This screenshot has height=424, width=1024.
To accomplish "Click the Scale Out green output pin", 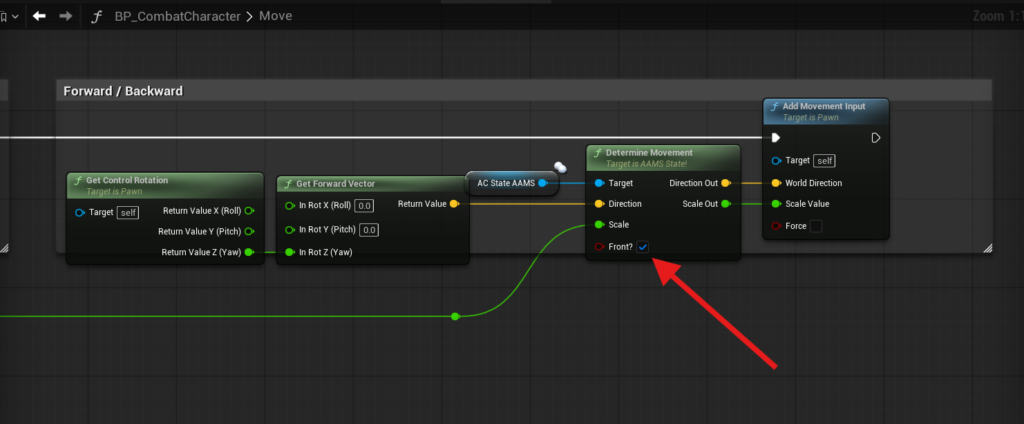I will tap(726, 204).
